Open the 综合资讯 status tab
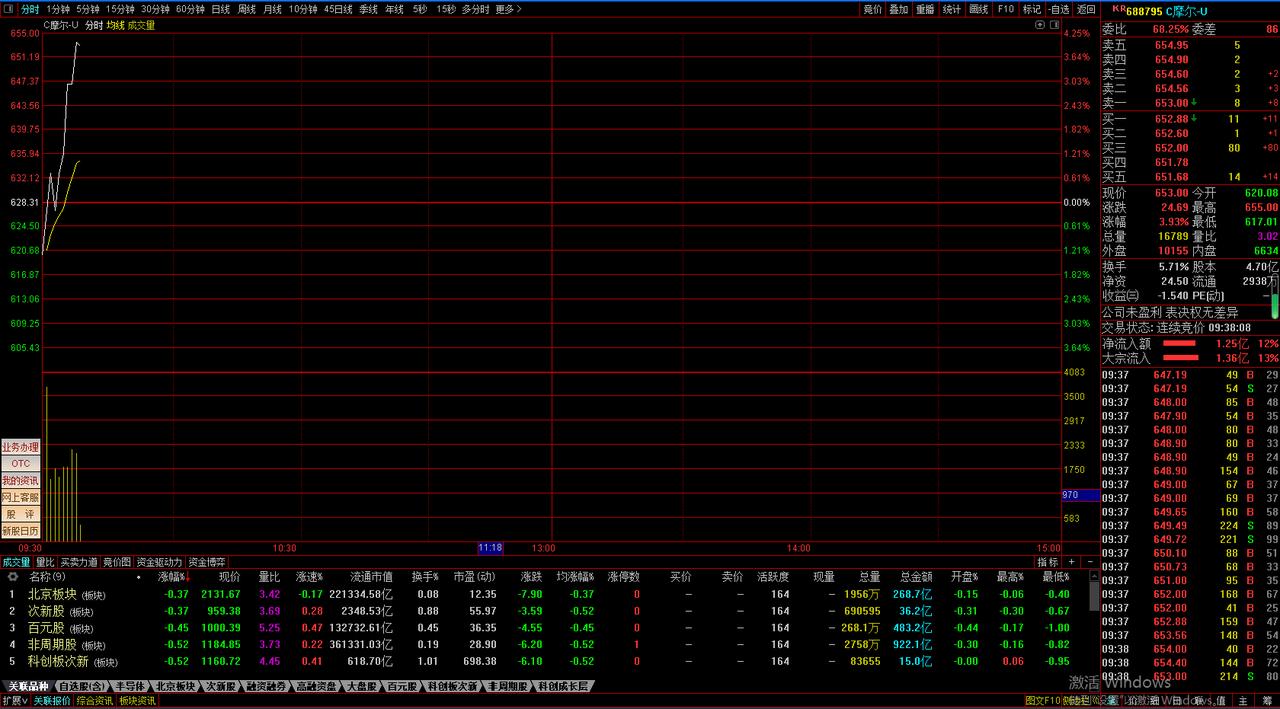Viewport: 1280px width, 709px height. tap(94, 701)
